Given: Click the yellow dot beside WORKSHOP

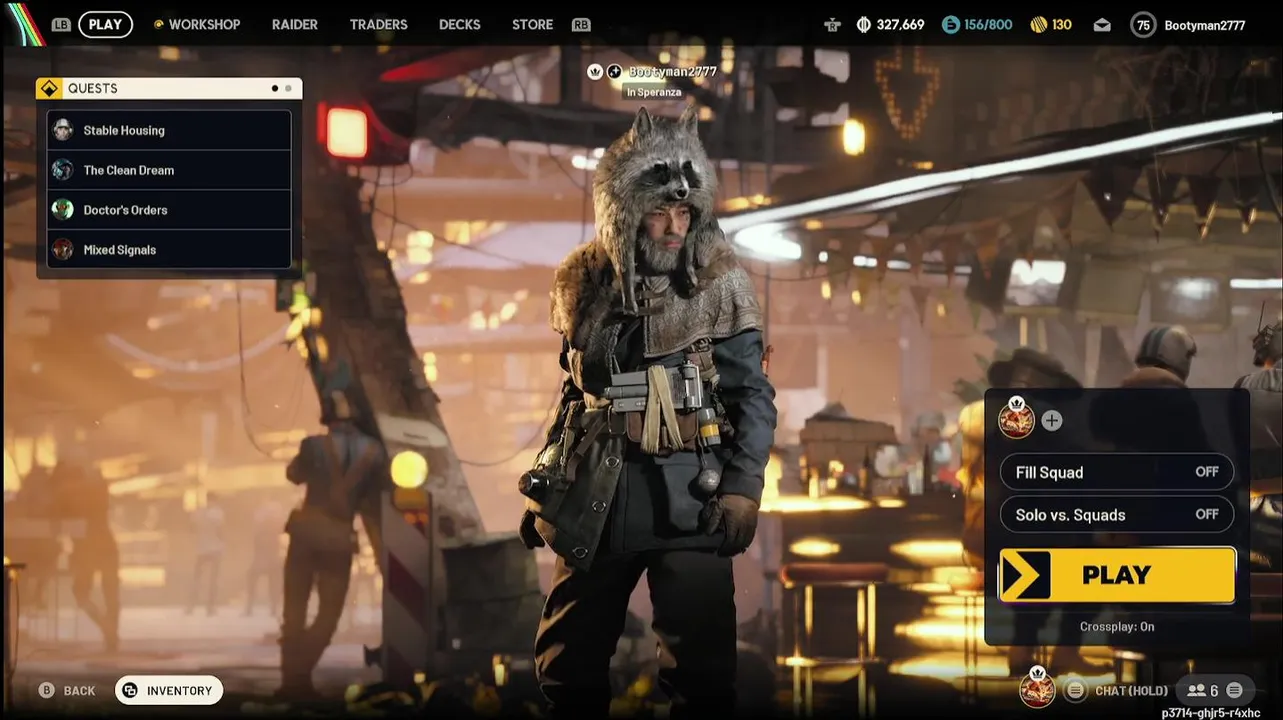Looking at the screenshot, I should (158, 24).
